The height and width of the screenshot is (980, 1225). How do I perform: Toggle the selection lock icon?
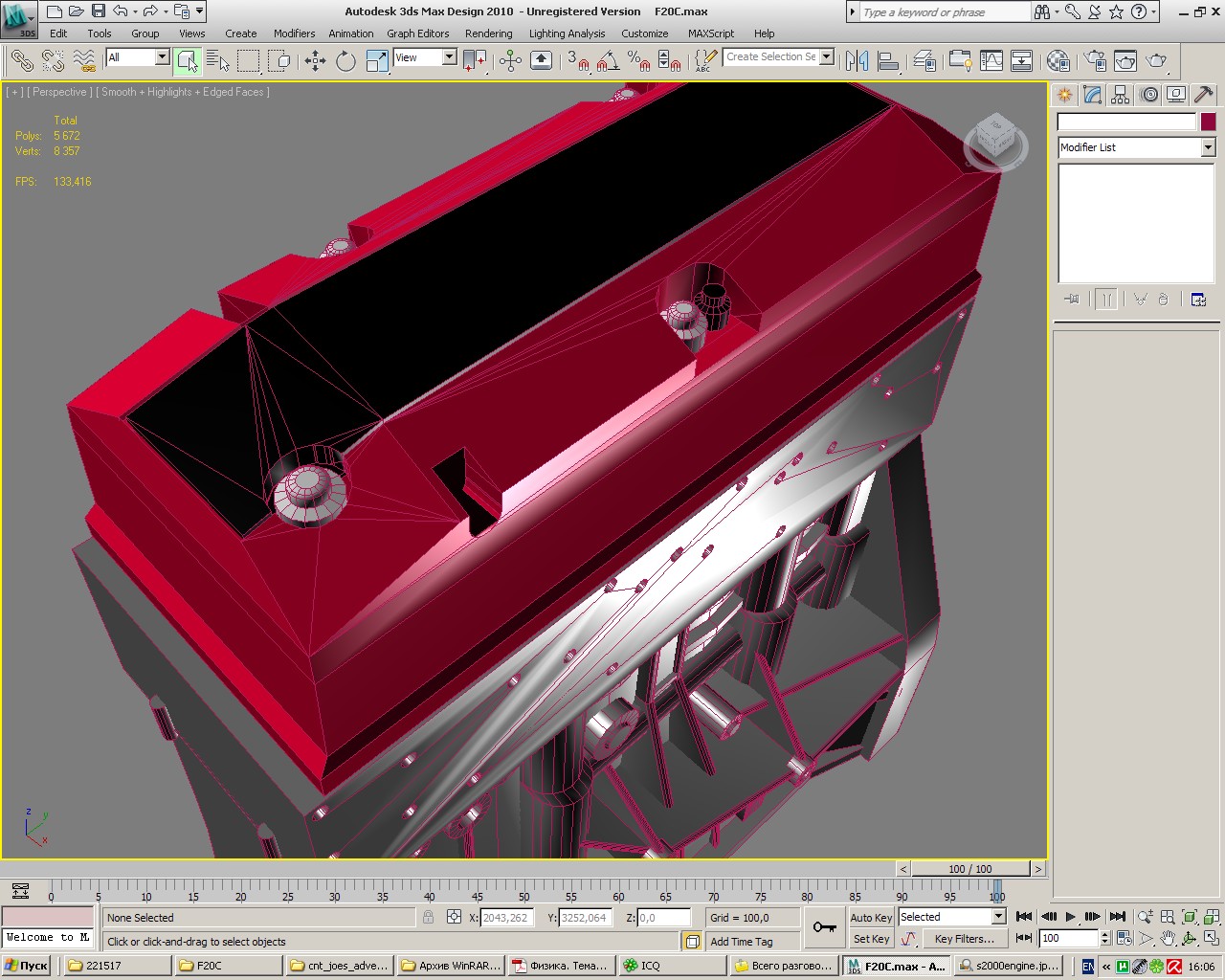(428, 917)
